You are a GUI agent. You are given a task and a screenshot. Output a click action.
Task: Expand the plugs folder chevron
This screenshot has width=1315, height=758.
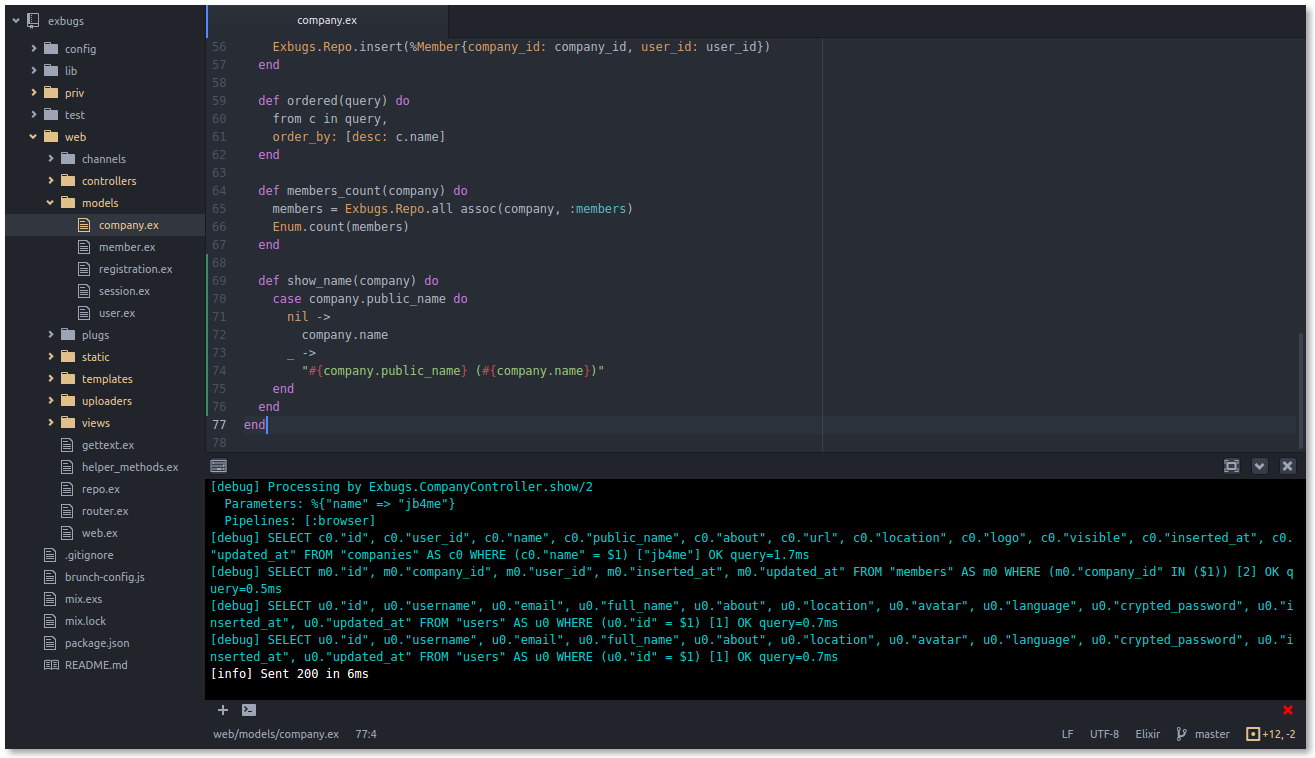[50, 334]
